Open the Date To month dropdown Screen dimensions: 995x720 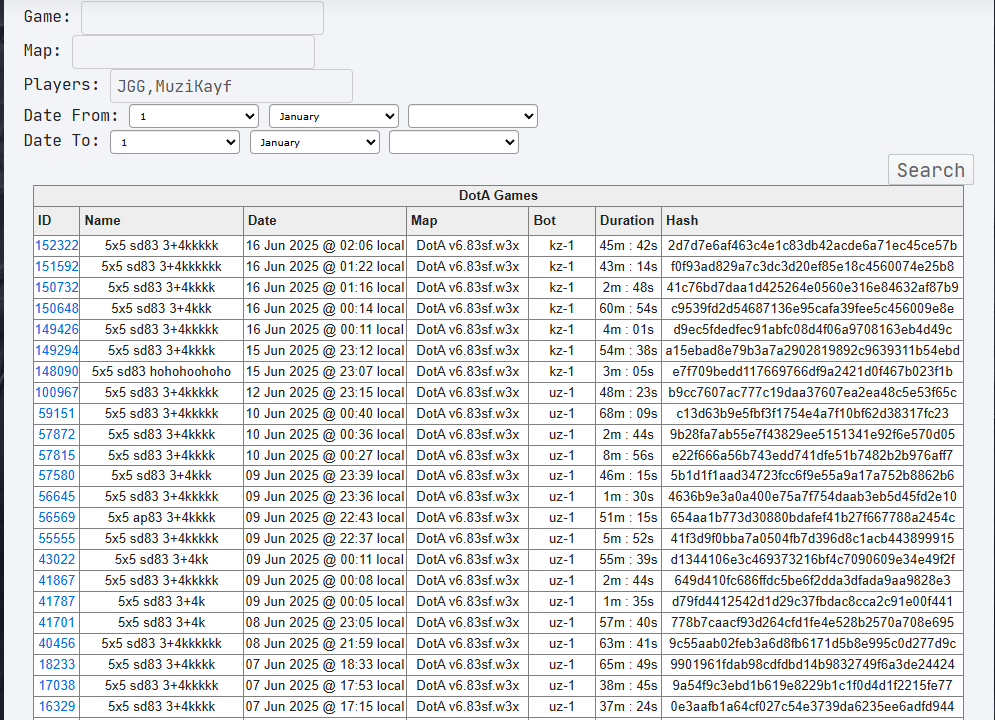[315, 142]
